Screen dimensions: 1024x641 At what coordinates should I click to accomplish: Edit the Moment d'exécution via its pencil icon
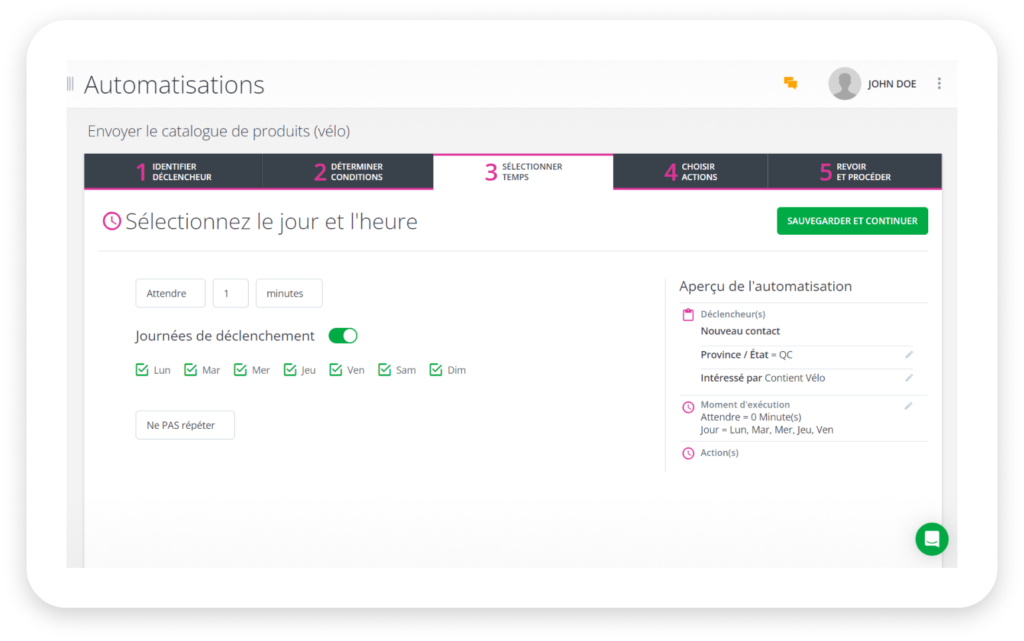coord(908,404)
